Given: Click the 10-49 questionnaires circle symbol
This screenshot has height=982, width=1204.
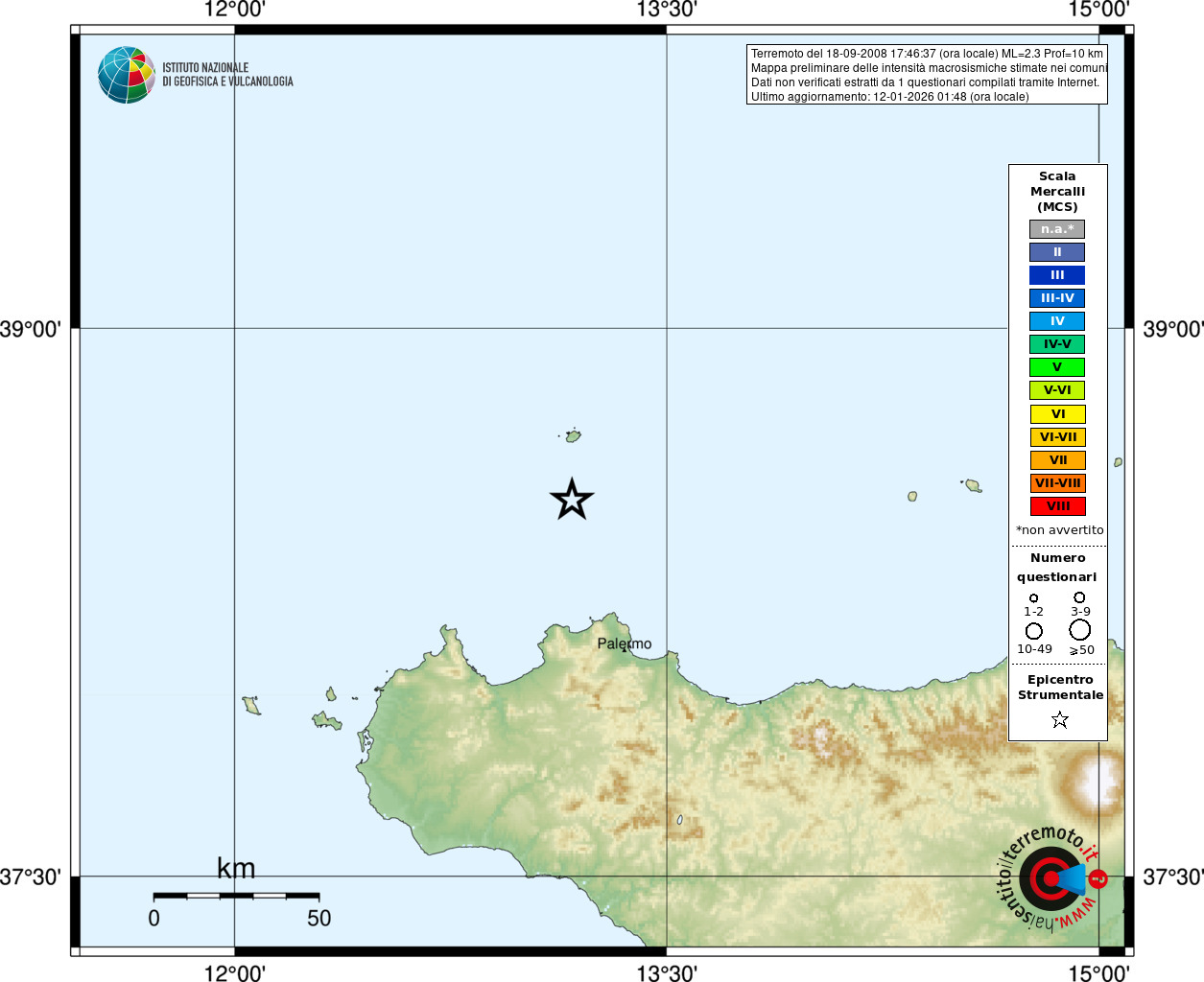Looking at the screenshot, I should pos(1033,631).
